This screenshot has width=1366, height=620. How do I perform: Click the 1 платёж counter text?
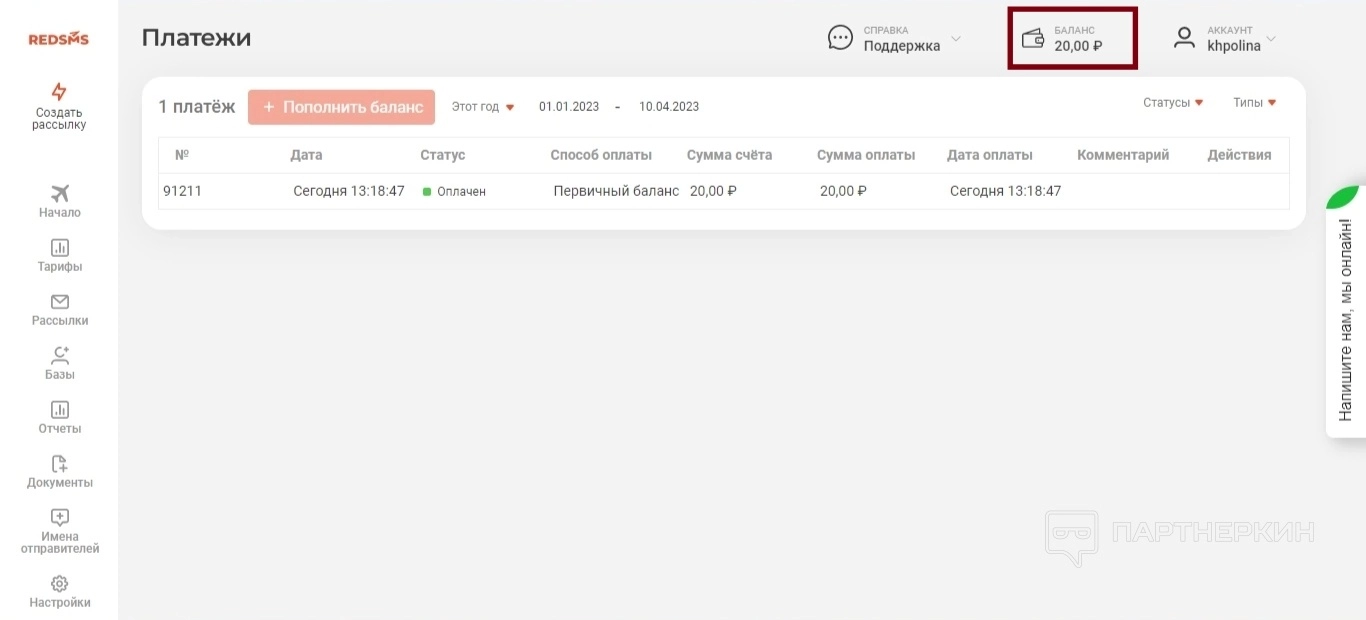(x=197, y=106)
